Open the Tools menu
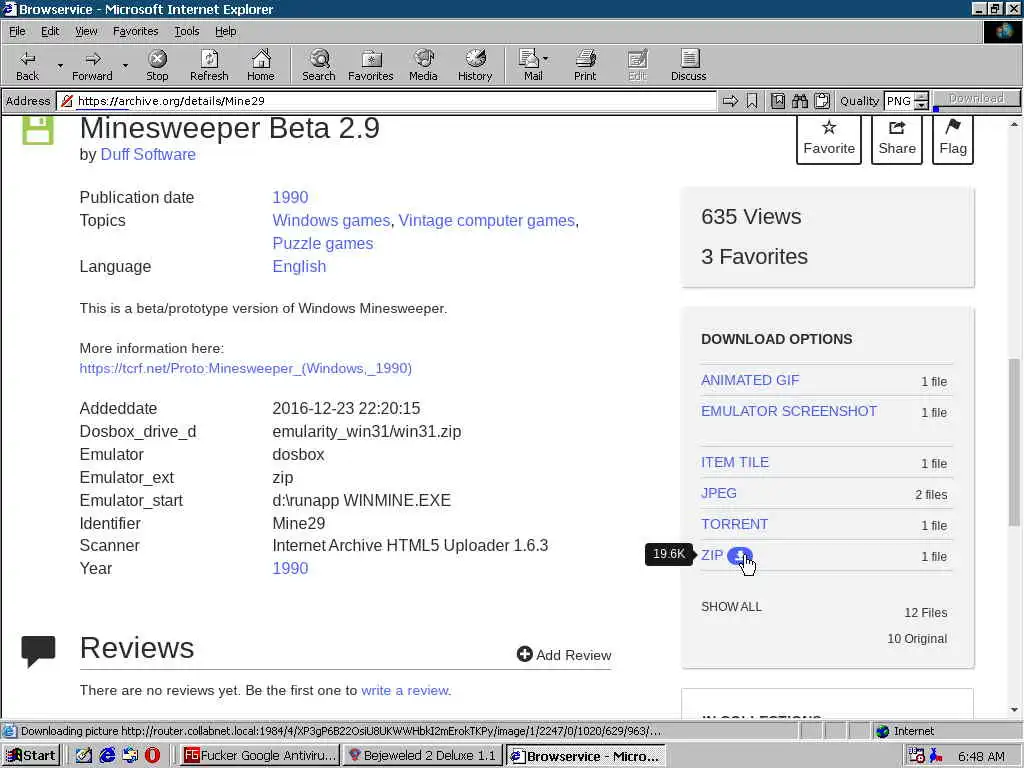This screenshot has height=768, width=1024. point(187,31)
